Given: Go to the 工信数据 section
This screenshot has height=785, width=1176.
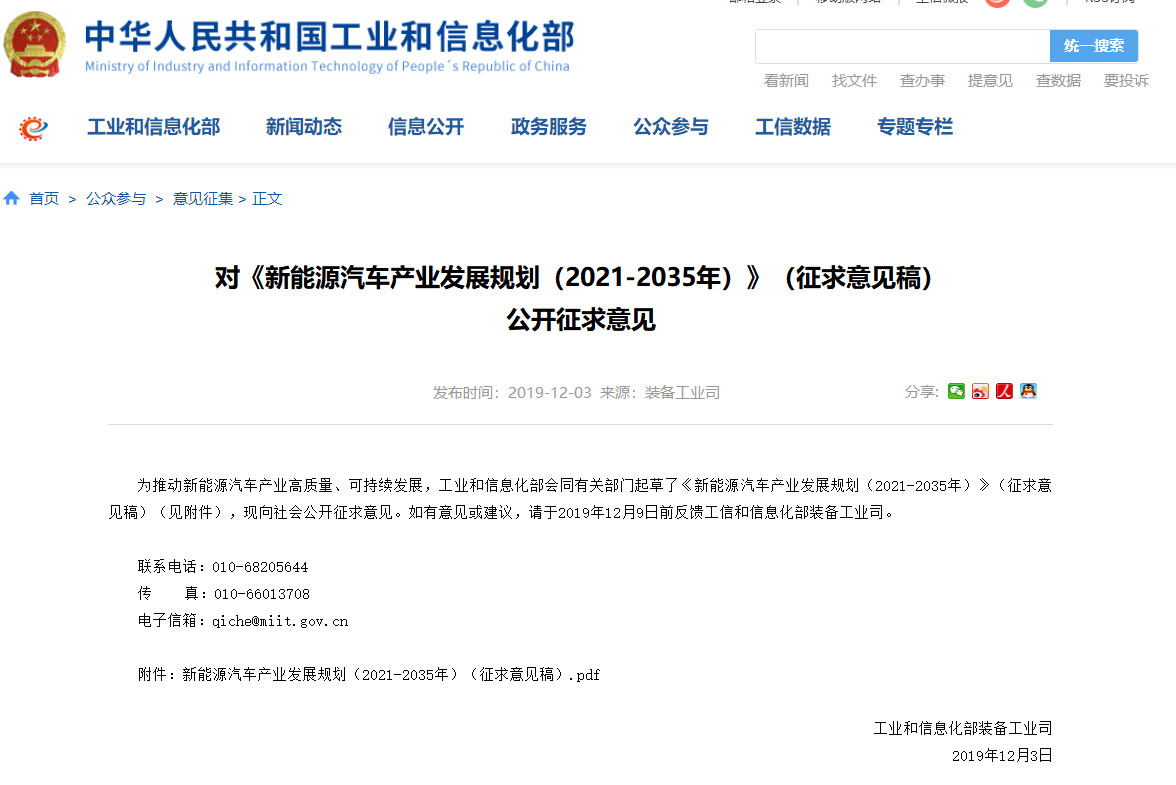Looking at the screenshot, I should 792,127.
